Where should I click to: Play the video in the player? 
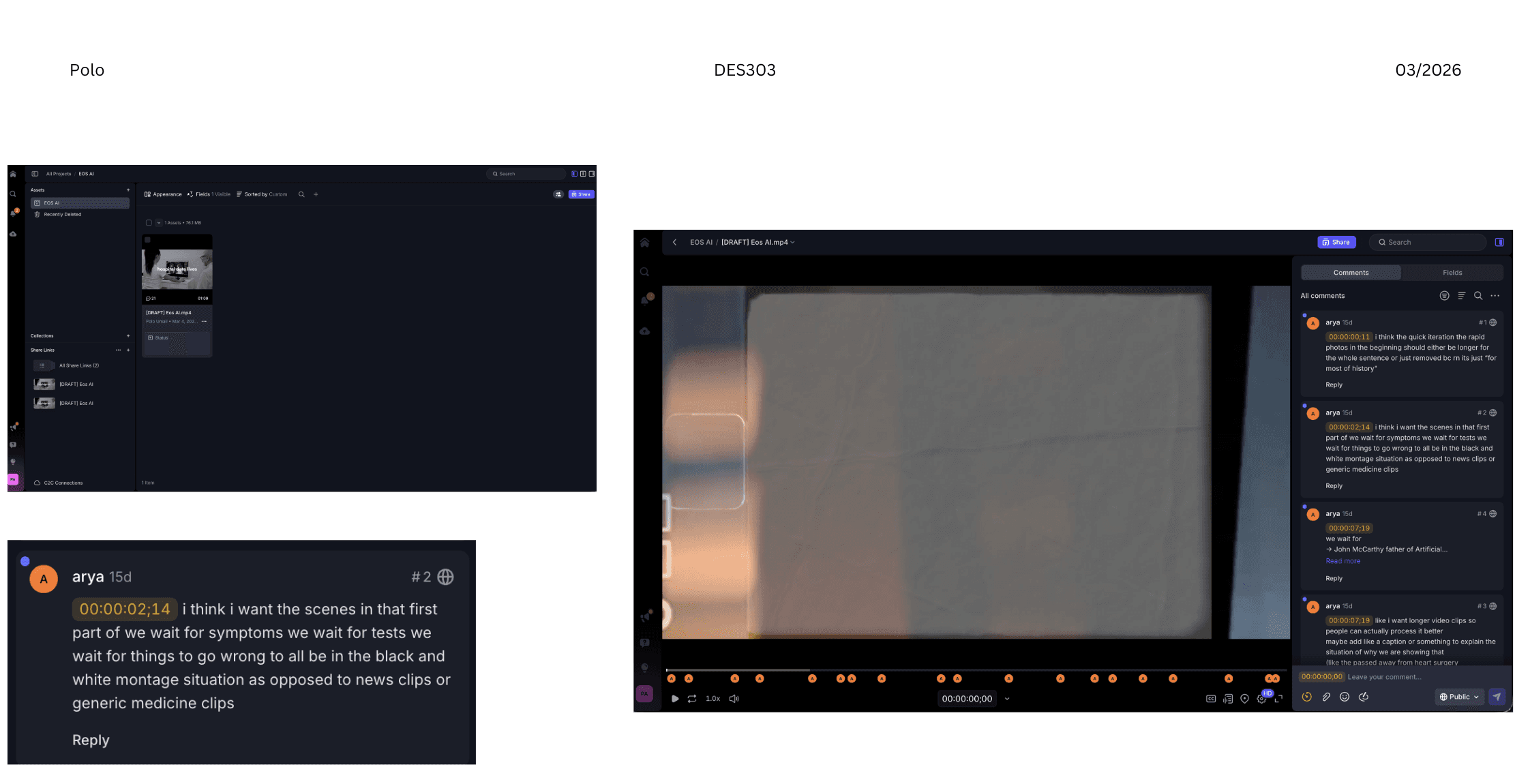(674, 698)
